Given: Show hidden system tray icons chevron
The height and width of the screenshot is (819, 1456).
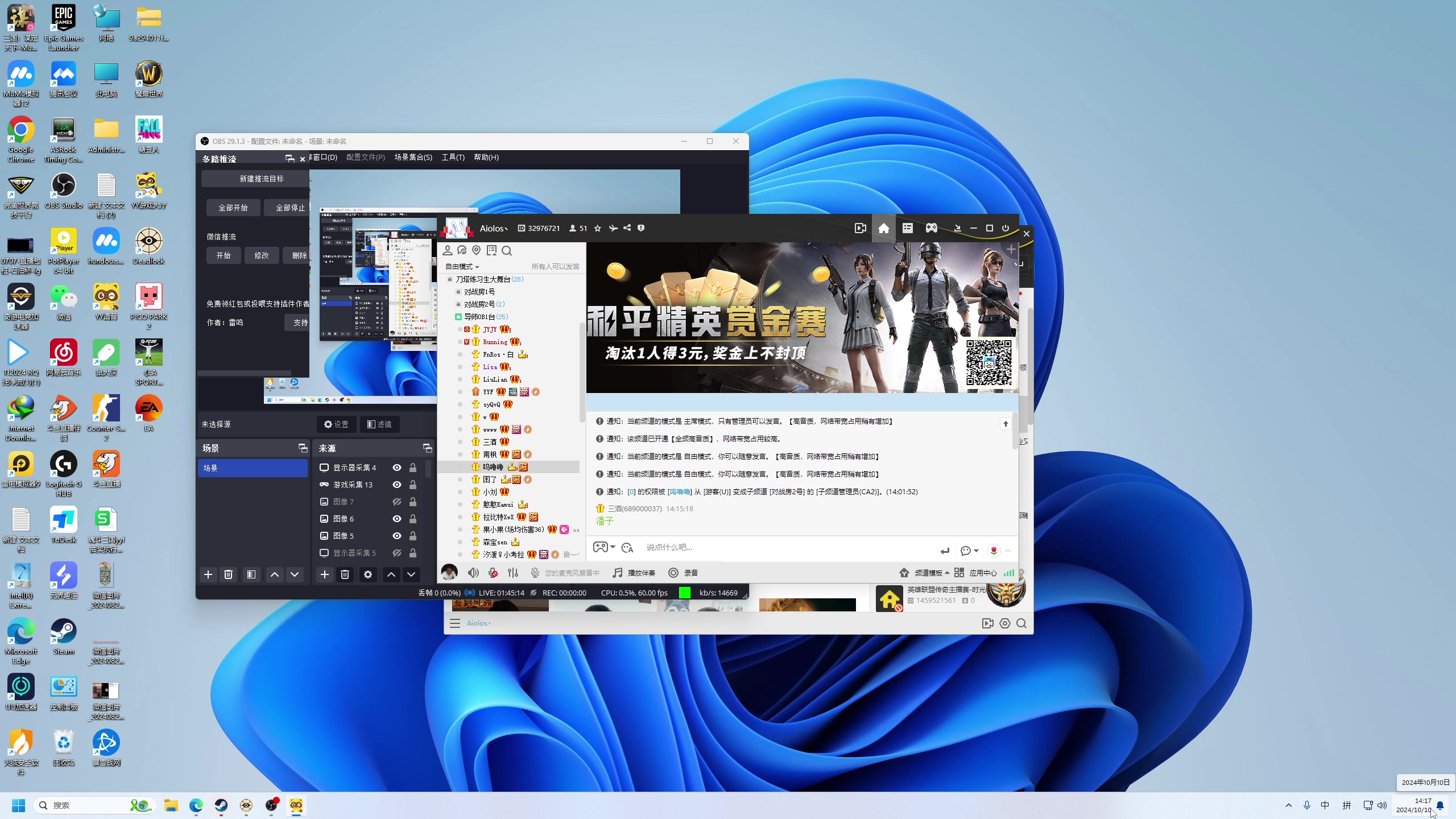Looking at the screenshot, I should 1289,805.
